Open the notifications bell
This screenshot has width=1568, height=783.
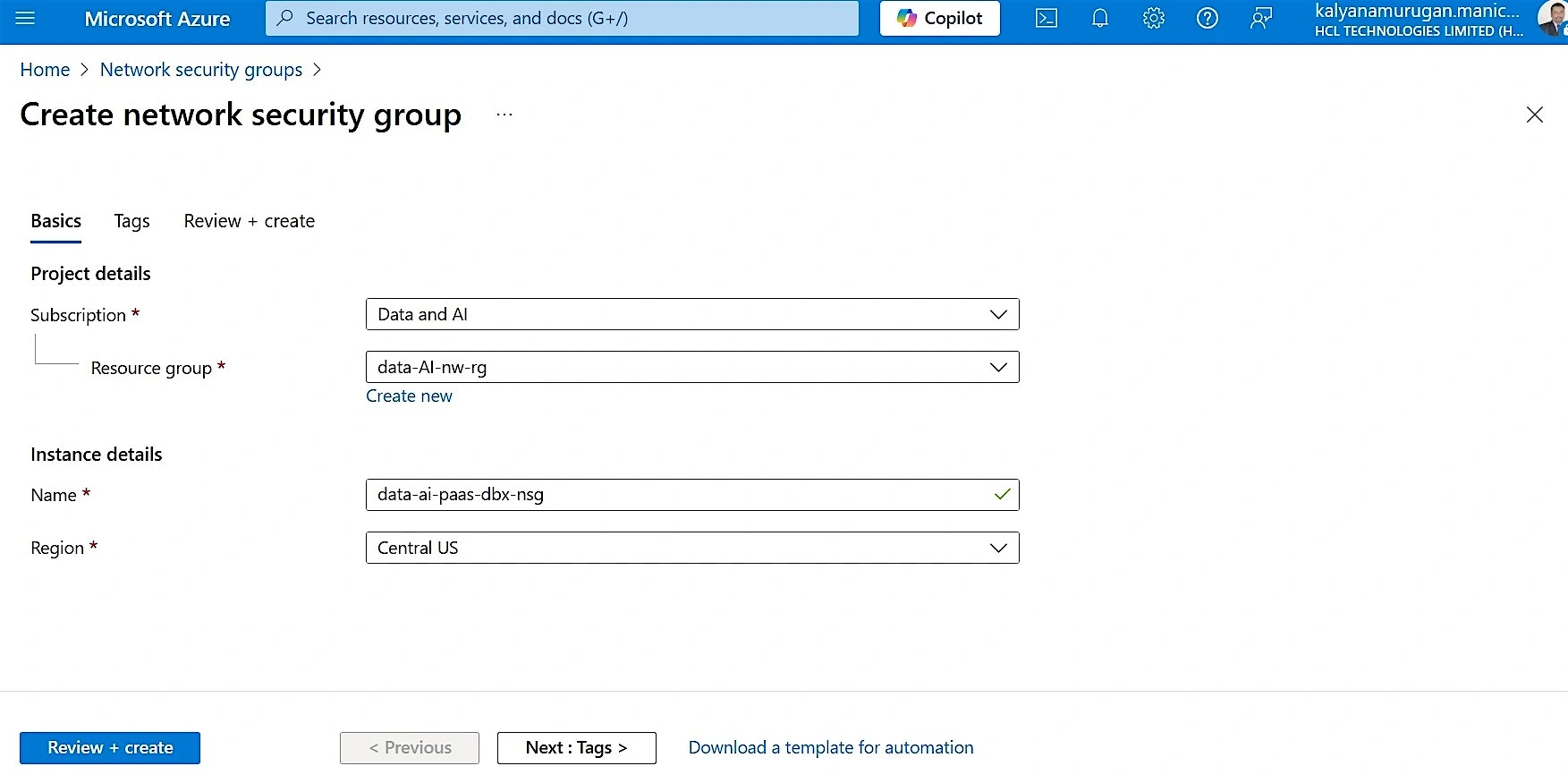coord(1100,19)
